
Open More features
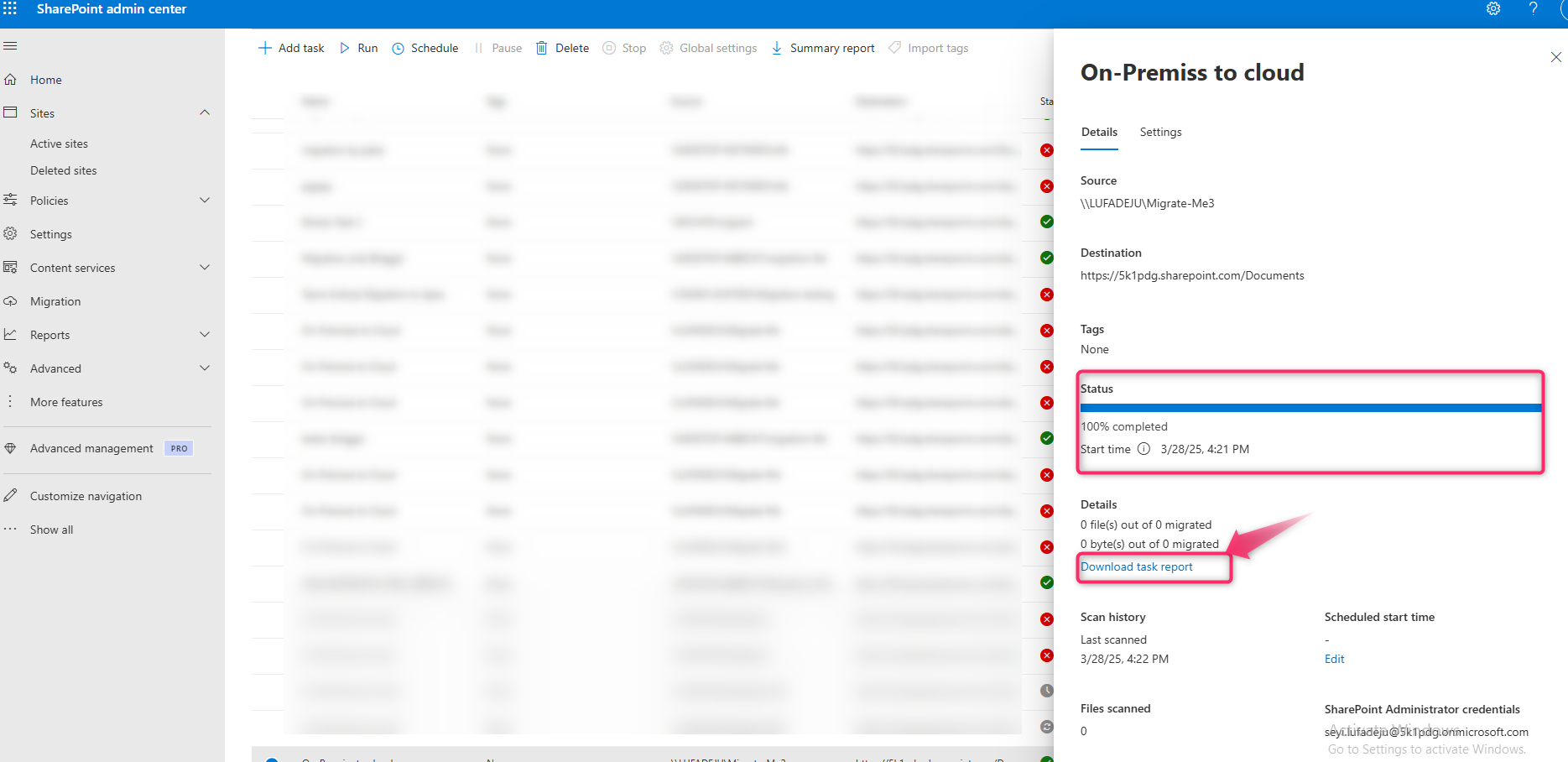[66, 402]
